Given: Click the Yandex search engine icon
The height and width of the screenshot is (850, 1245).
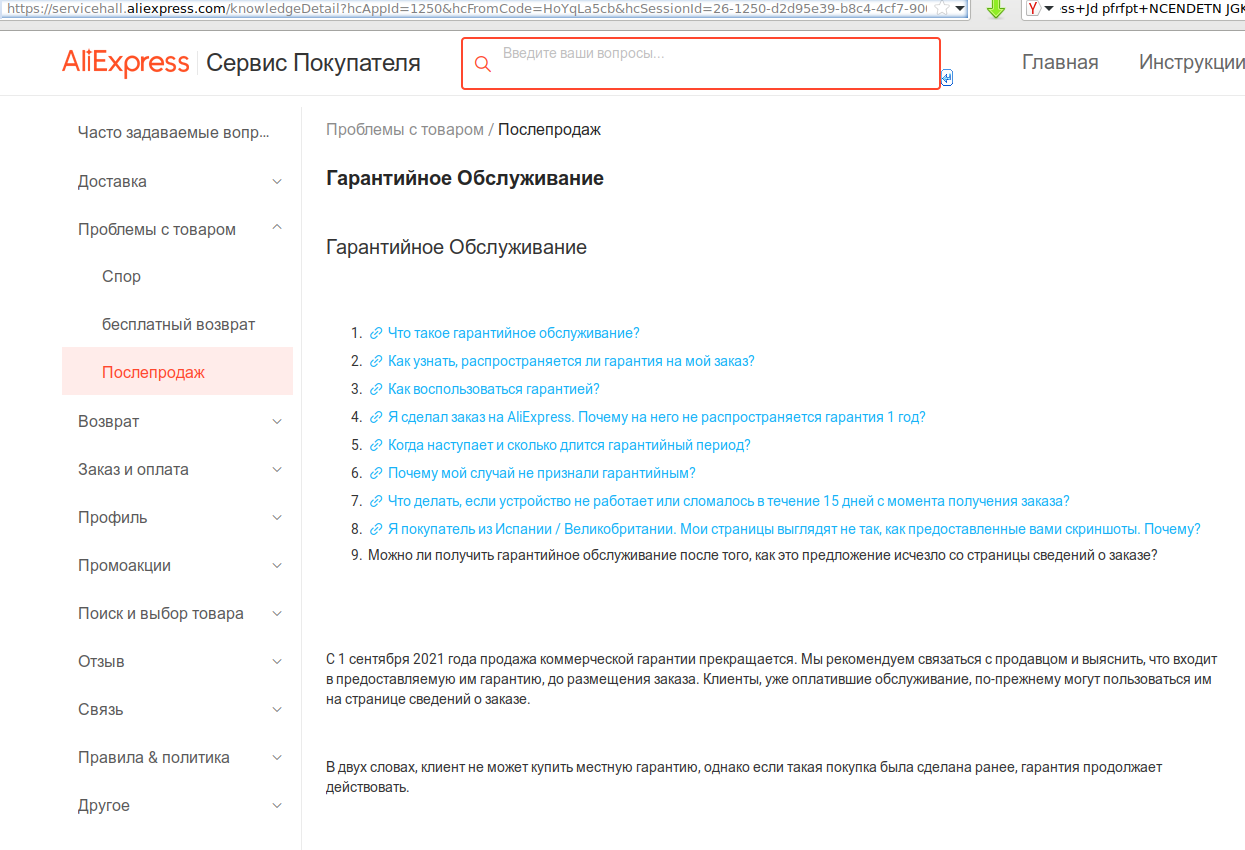Looking at the screenshot, I should pos(1033,9).
